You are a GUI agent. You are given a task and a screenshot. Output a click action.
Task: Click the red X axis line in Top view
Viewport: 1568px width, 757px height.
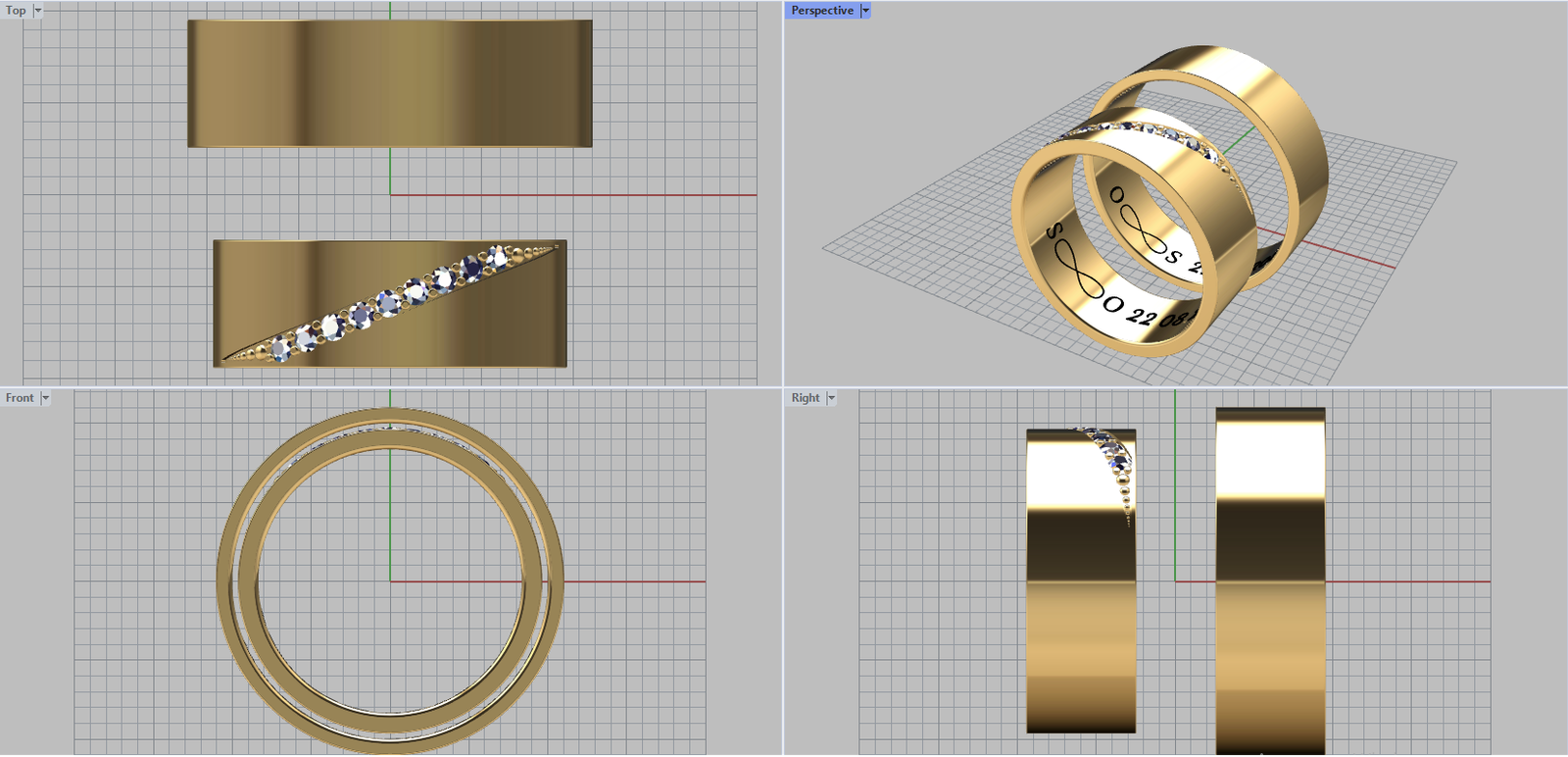588,194
